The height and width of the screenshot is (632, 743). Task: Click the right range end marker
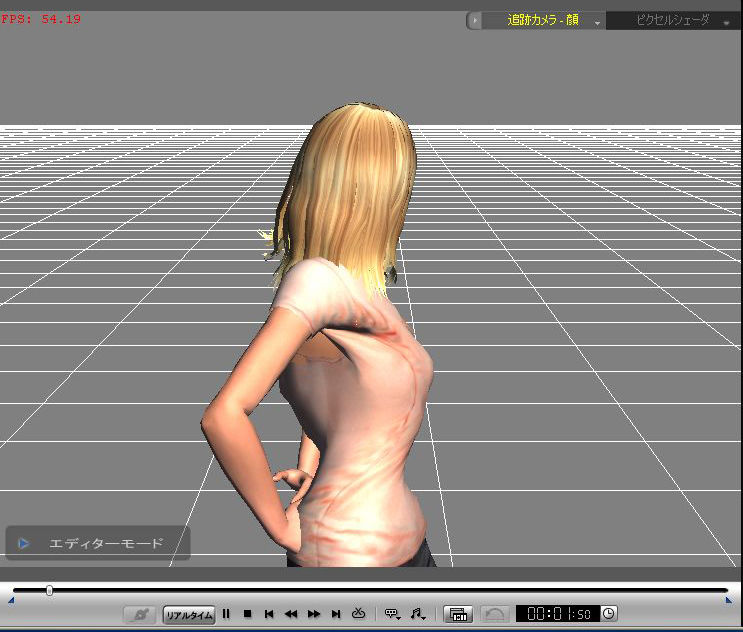(x=729, y=601)
